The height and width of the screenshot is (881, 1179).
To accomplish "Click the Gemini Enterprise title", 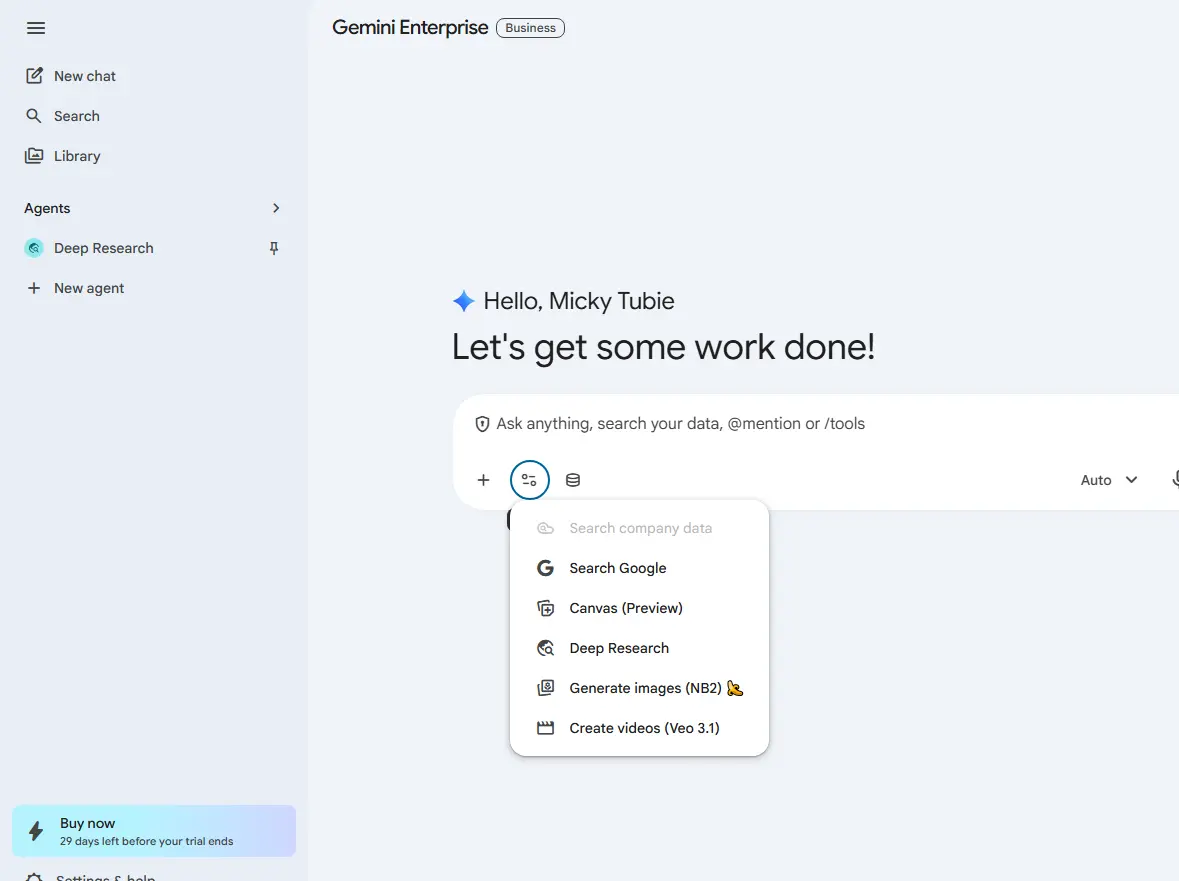I will coord(410,28).
